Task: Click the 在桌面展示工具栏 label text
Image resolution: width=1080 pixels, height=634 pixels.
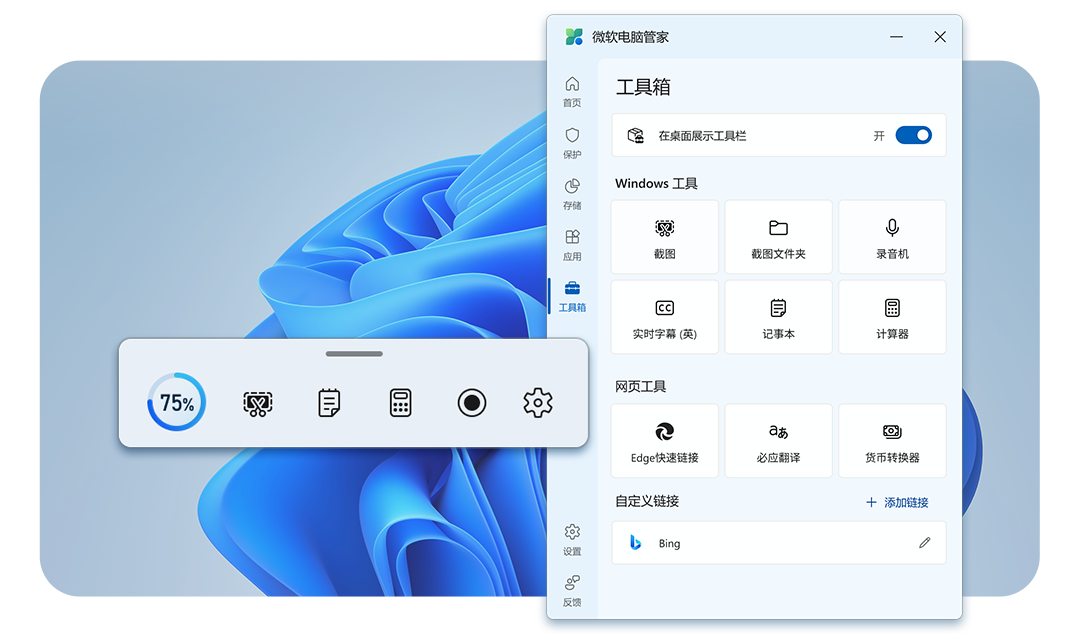Action: tap(702, 136)
